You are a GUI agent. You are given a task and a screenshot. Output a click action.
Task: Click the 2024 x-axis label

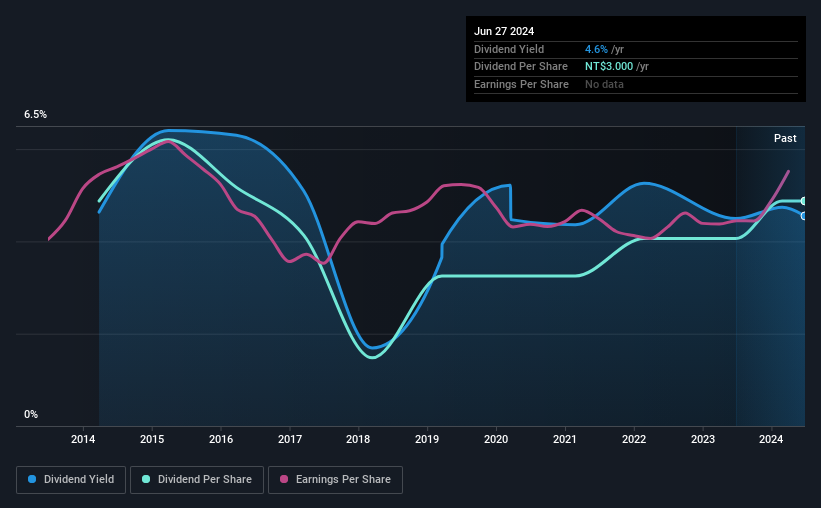(771, 439)
